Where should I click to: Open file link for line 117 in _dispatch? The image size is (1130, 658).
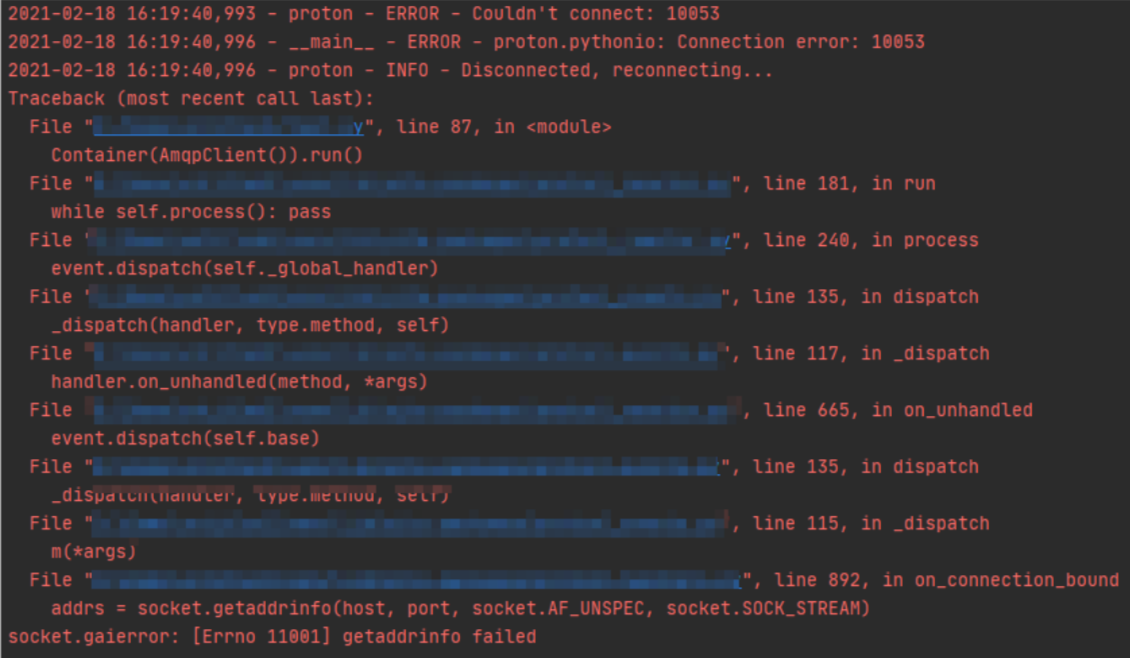pos(405,353)
